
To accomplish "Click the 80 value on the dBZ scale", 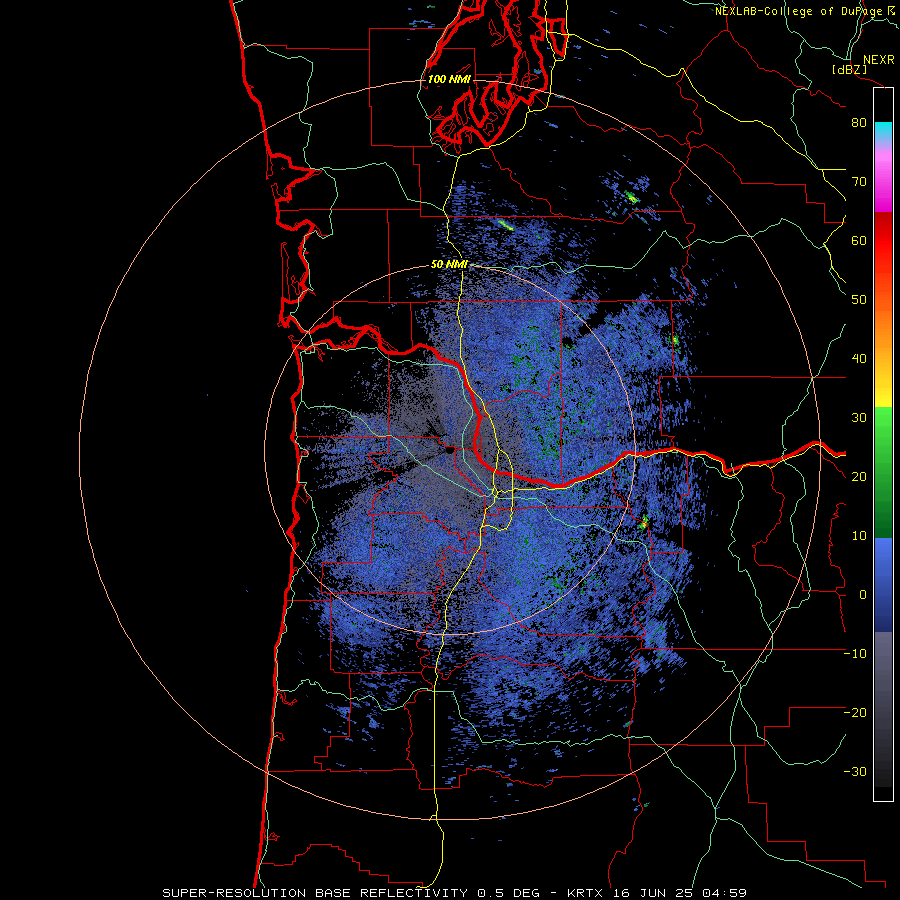I will 859,122.
